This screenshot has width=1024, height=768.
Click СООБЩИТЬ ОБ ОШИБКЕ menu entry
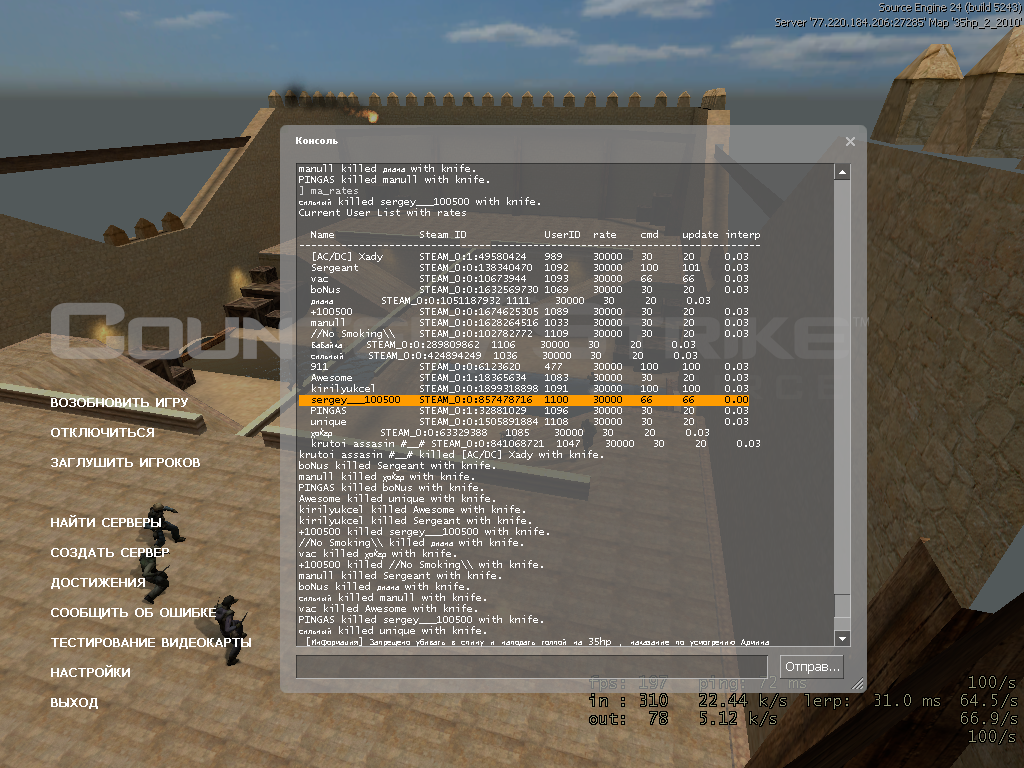coord(133,613)
